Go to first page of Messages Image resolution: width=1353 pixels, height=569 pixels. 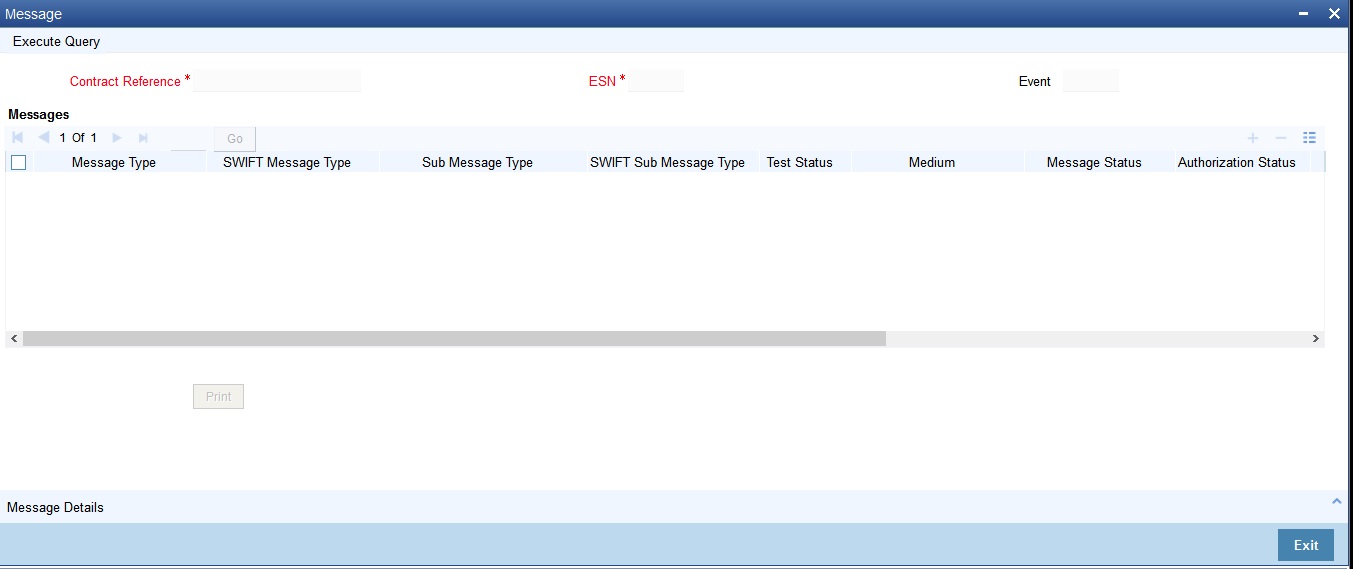17,138
